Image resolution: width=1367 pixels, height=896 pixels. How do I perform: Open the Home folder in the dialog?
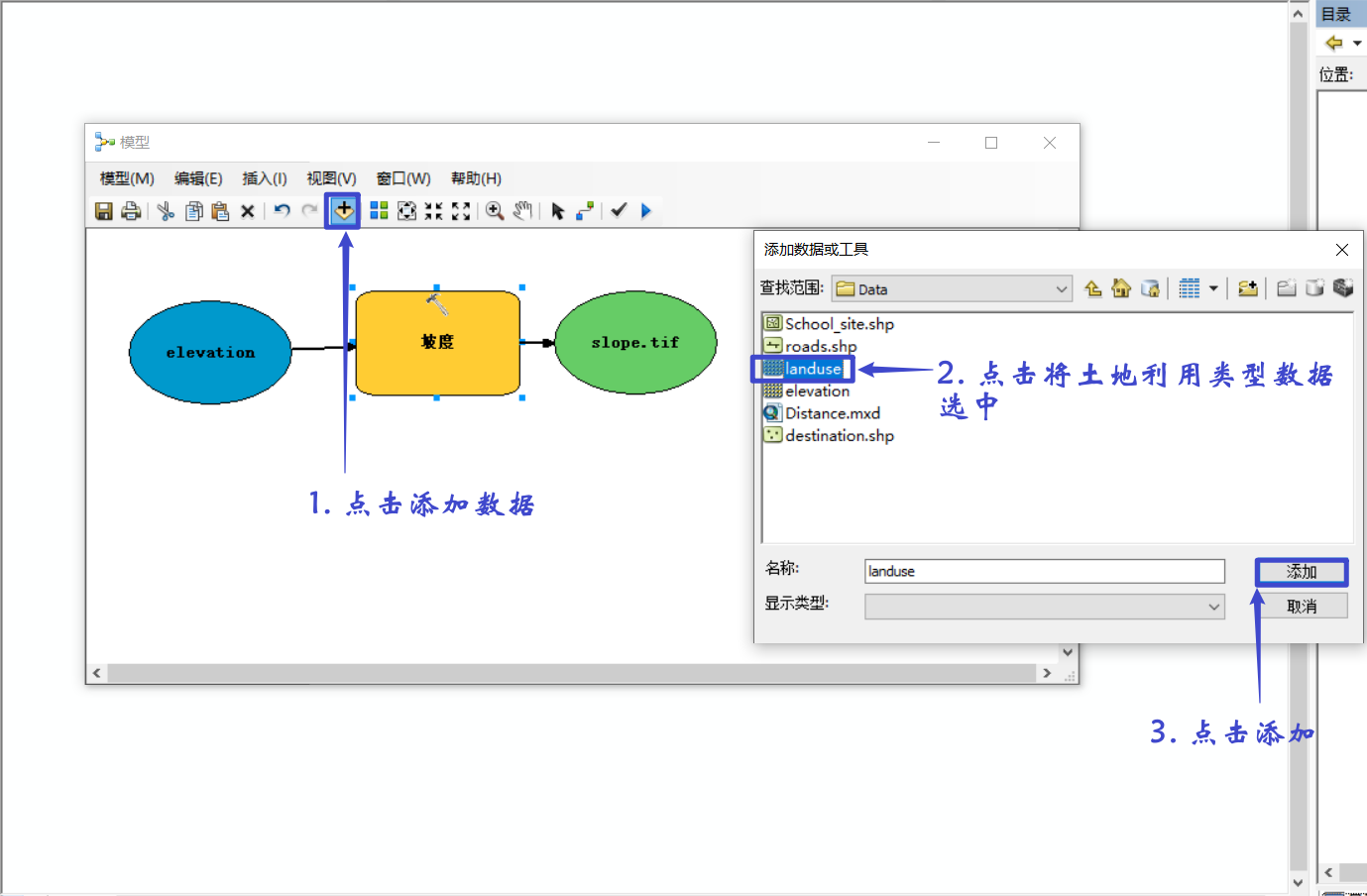(x=1120, y=287)
